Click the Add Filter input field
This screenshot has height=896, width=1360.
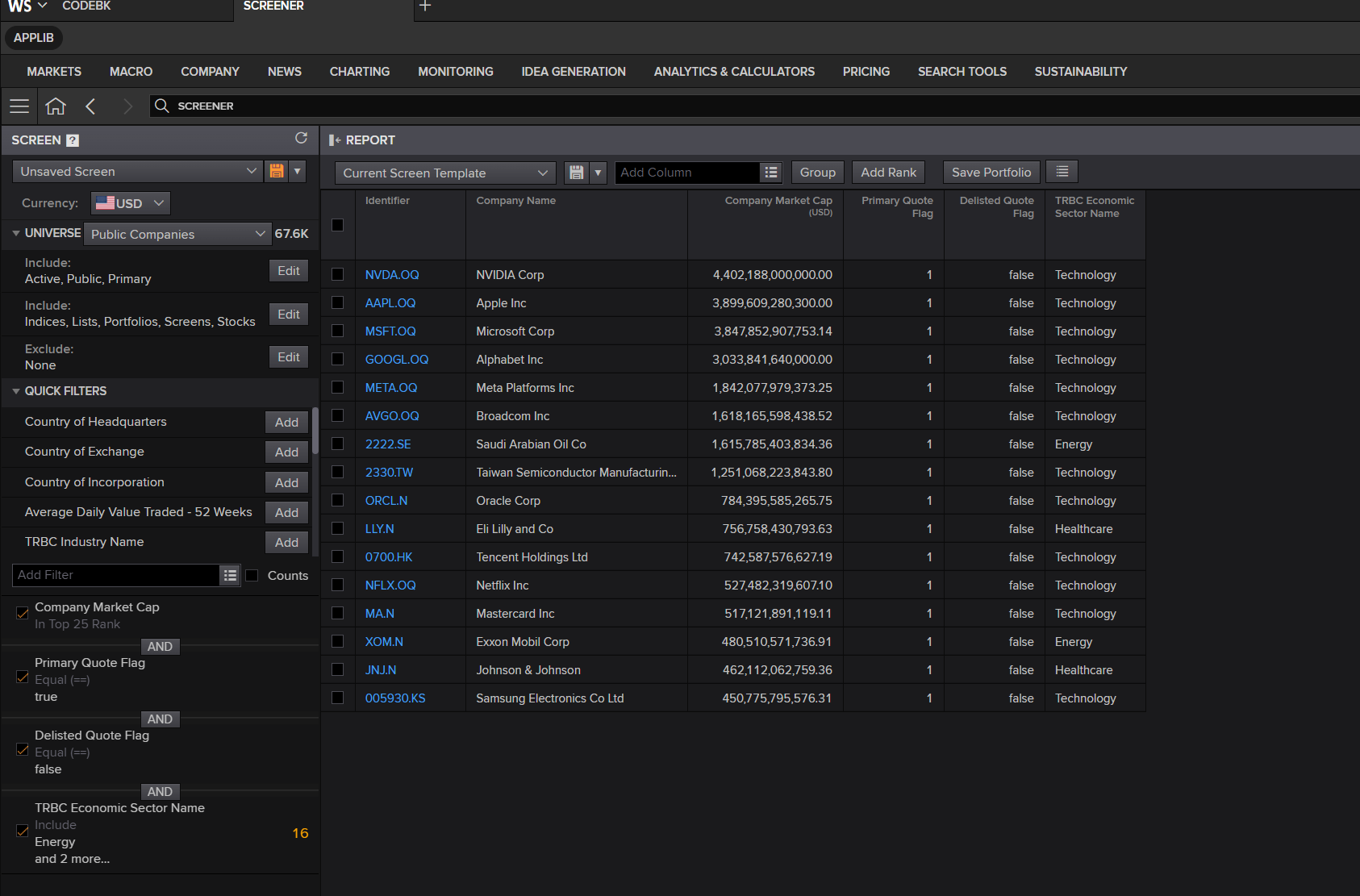(115, 575)
